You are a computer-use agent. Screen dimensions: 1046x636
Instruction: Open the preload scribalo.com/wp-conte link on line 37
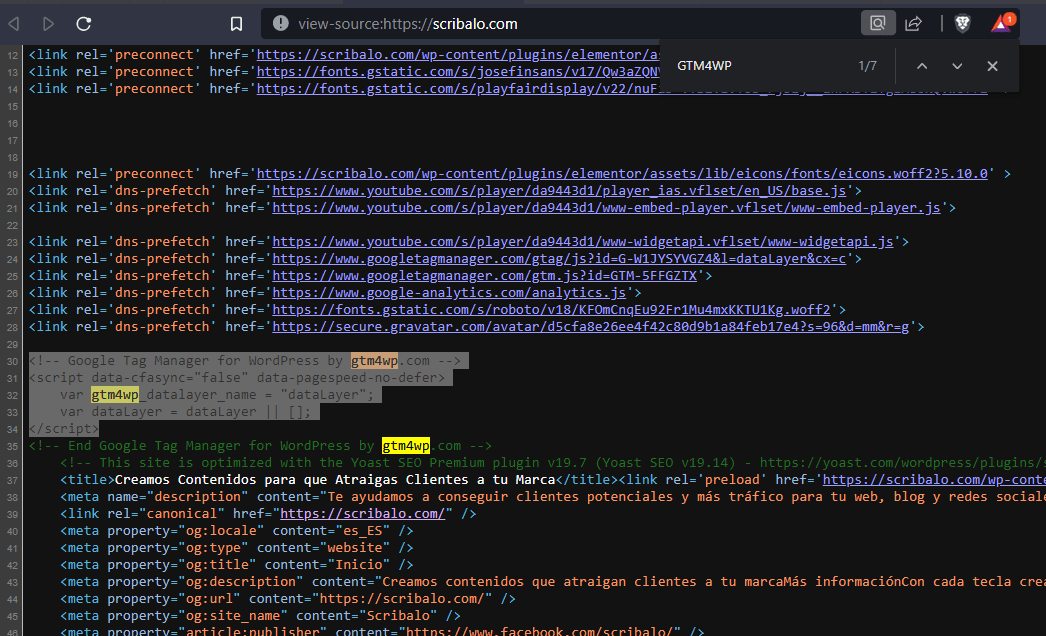tap(934, 480)
